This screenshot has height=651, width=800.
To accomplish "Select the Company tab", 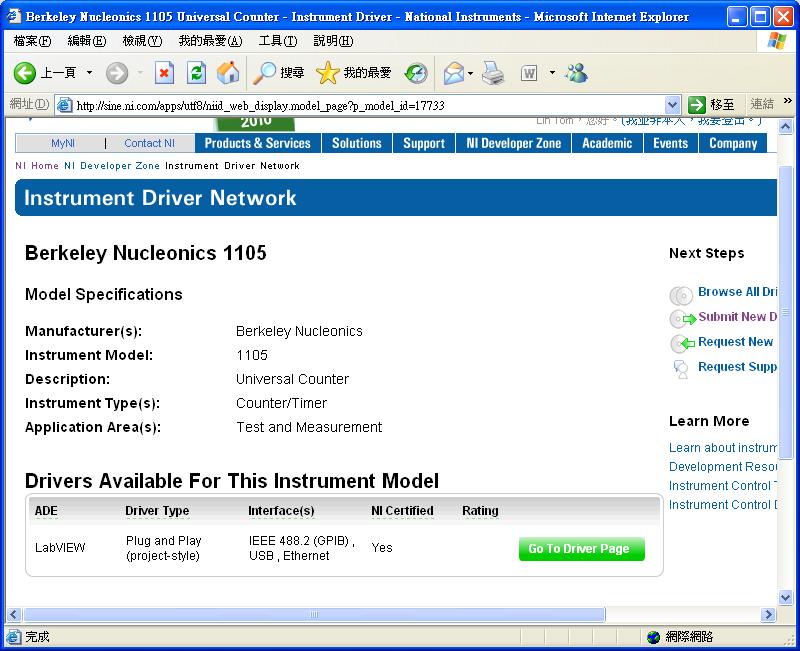I will click(x=733, y=143).
